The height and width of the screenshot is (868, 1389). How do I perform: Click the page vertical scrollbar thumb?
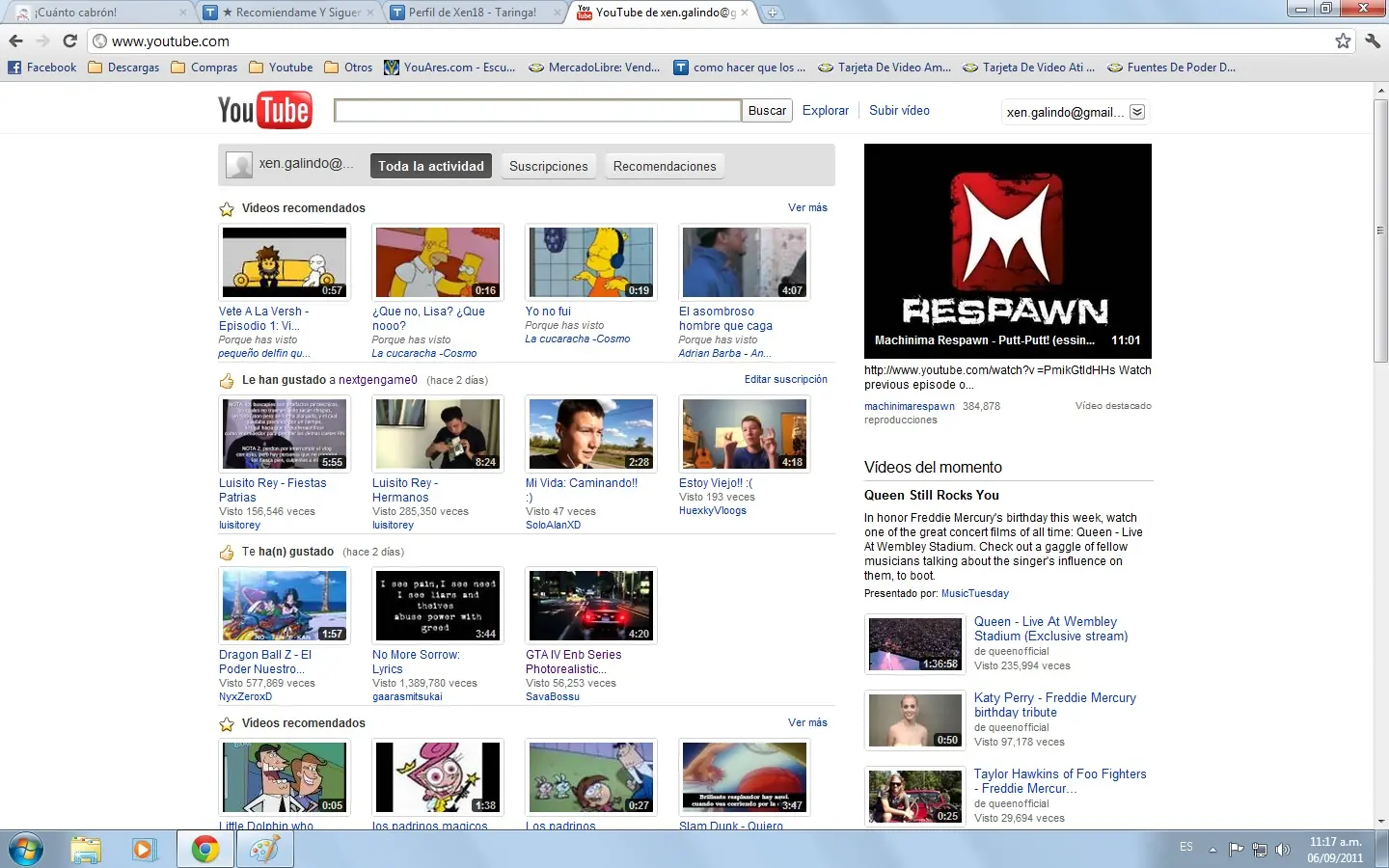click(1380, 230)
